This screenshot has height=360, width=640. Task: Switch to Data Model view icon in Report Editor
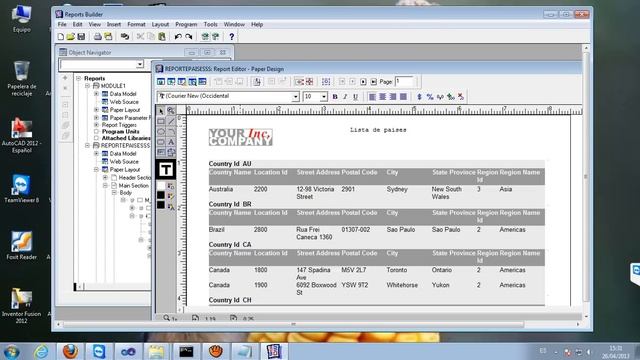161,82
